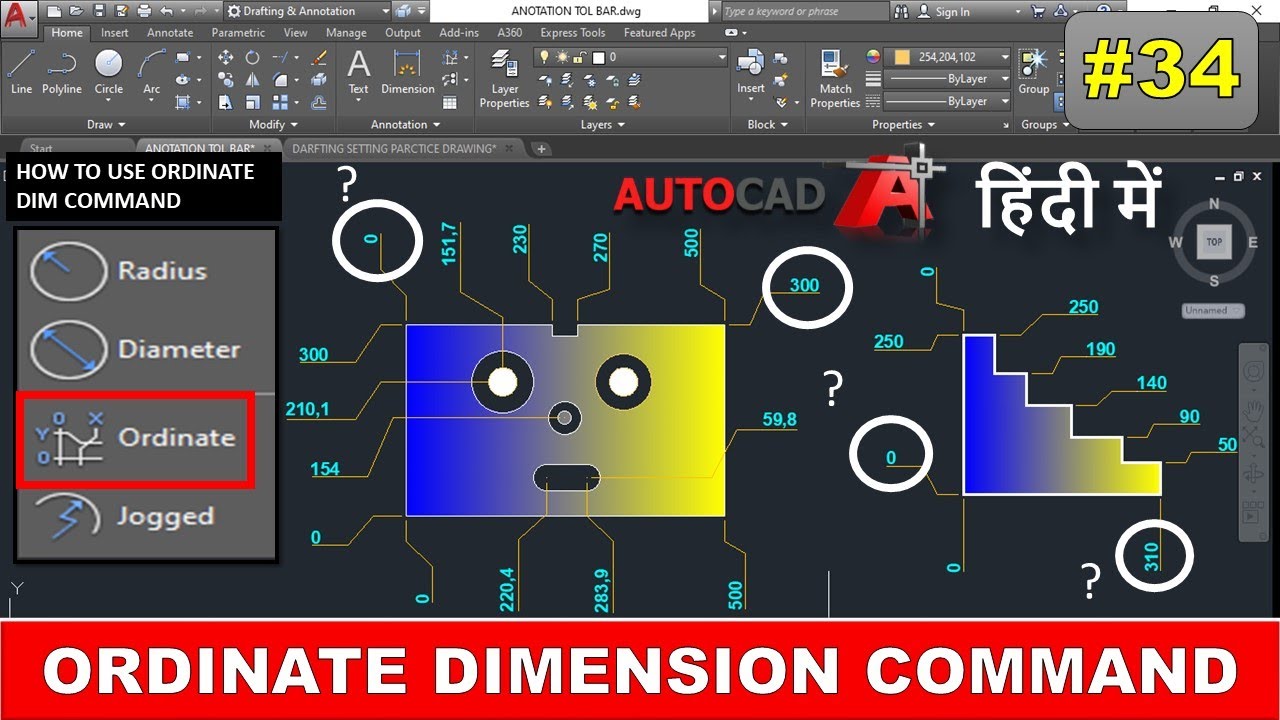Click the Dimension tool

408,72
